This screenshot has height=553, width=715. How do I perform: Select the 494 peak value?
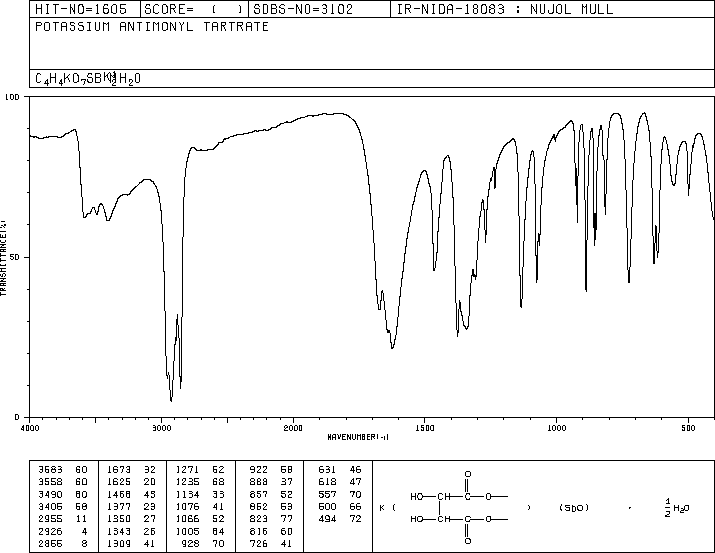[327, 519]
